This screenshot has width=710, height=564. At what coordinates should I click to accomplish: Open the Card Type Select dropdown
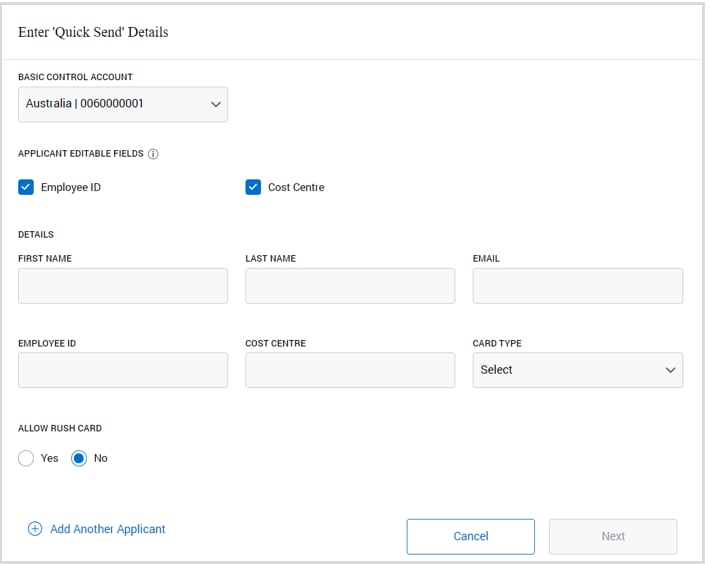tap(576, 370)
